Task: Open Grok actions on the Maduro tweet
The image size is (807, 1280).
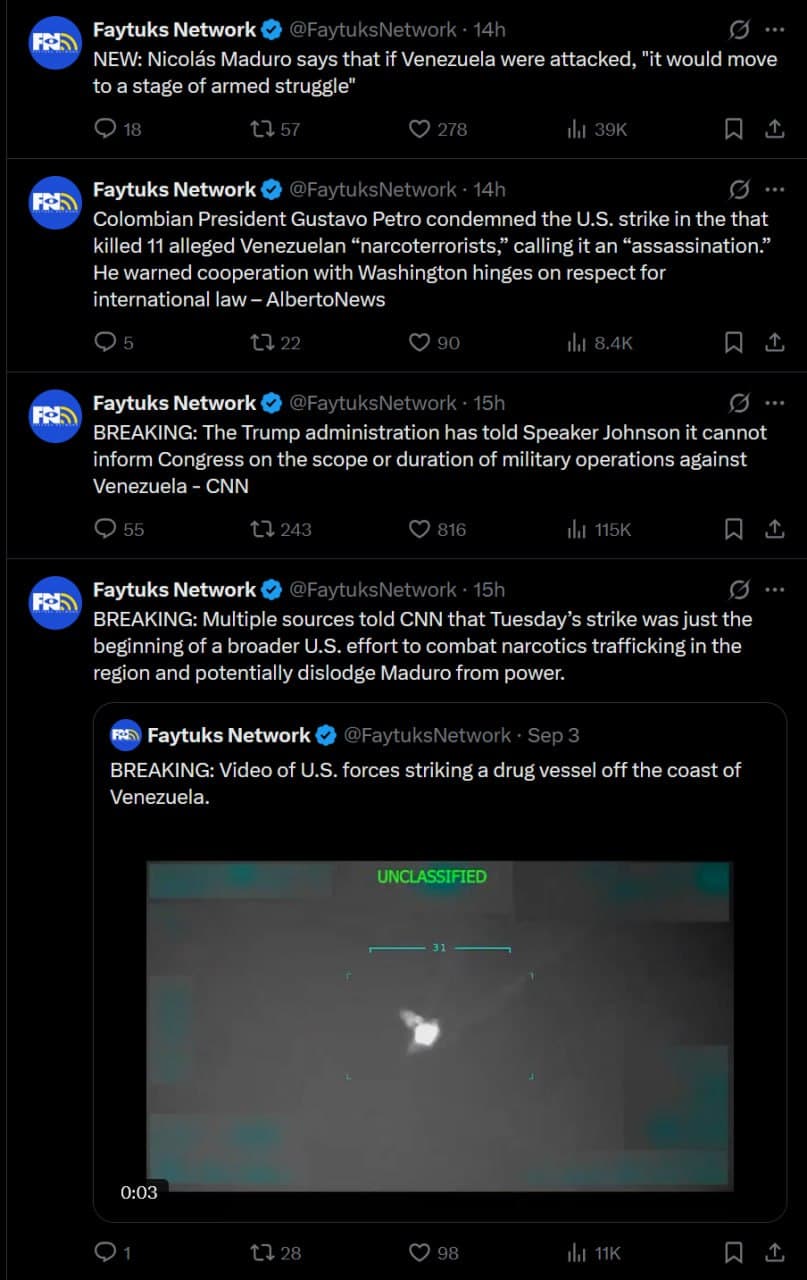Action: pyautogui.click(x=739, y=30)
